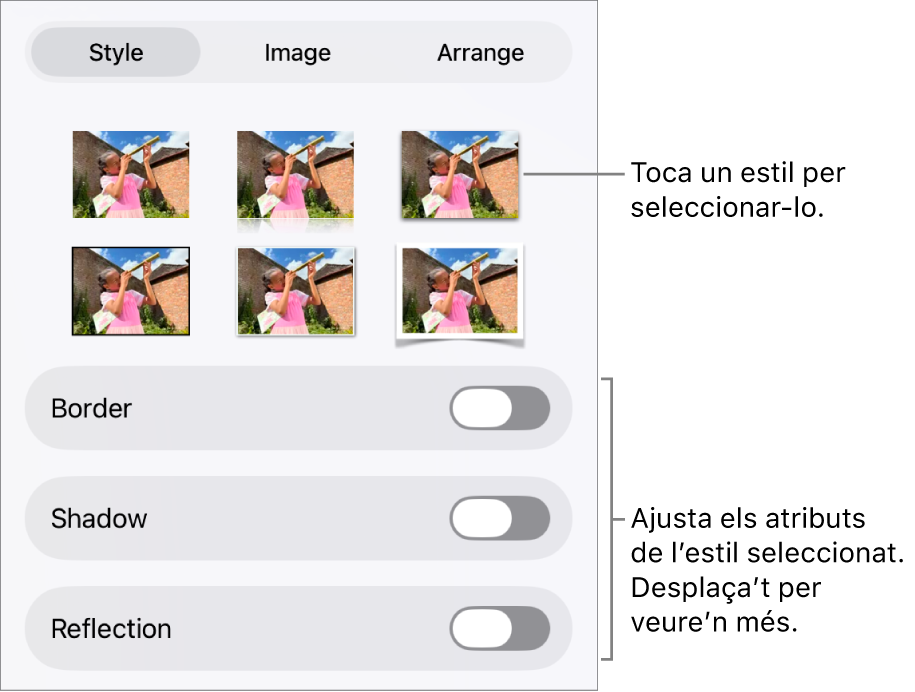
Task: Select the thin white outline style
Action: pos(295,291)
